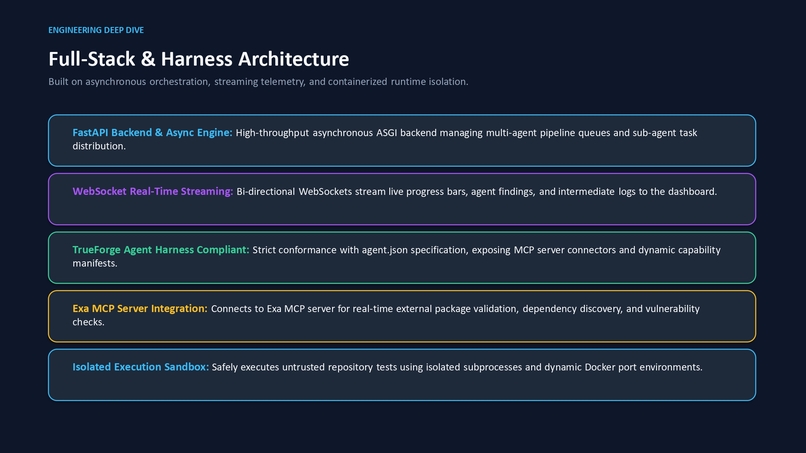Select the 'Full-Stack & Harness Architecture' title
This screenshot has width=806, height=453.
(x=198, y=59)
